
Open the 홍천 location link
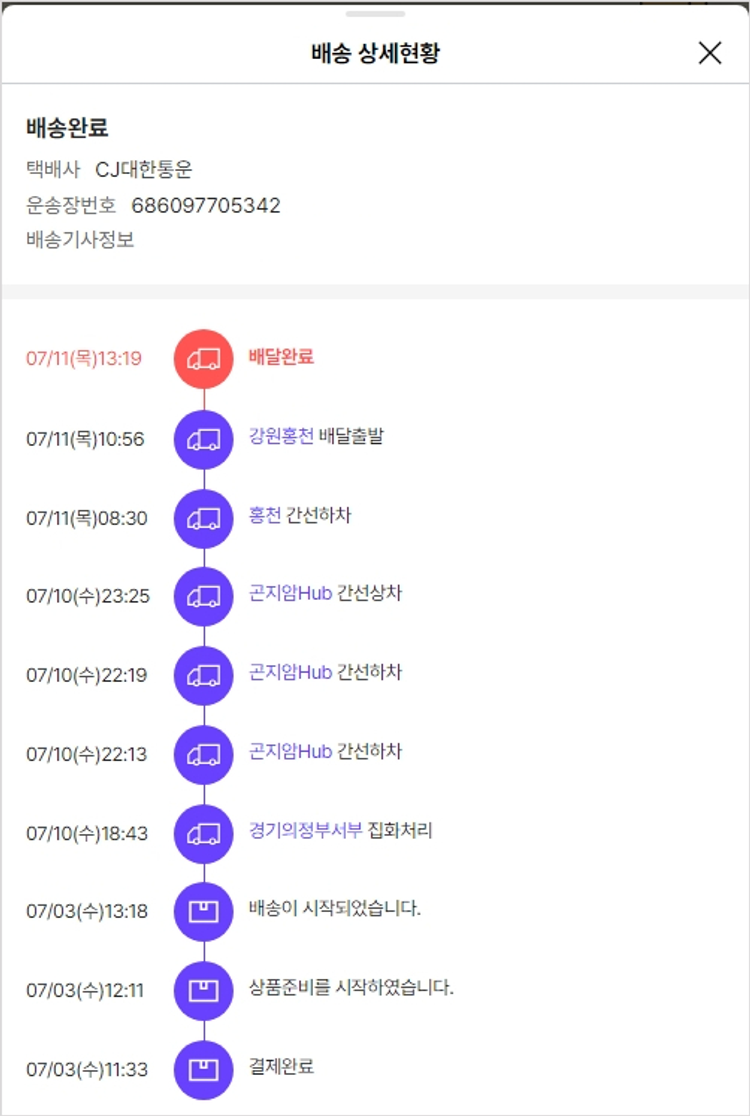[x=265, y=515]
